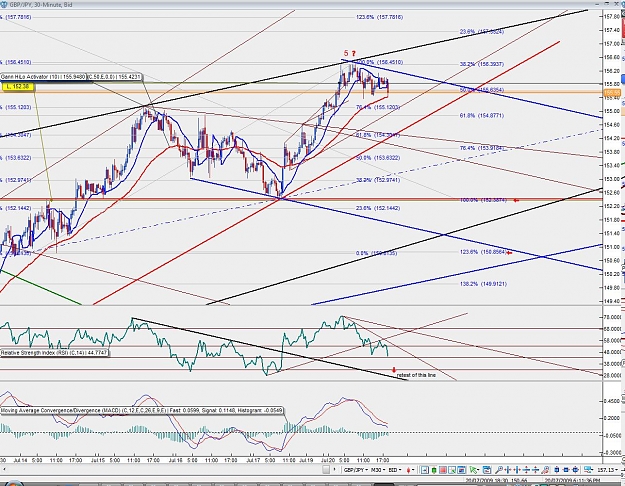
Task: Click the current price marker on price axis
Action: click(x=613, y=92)
